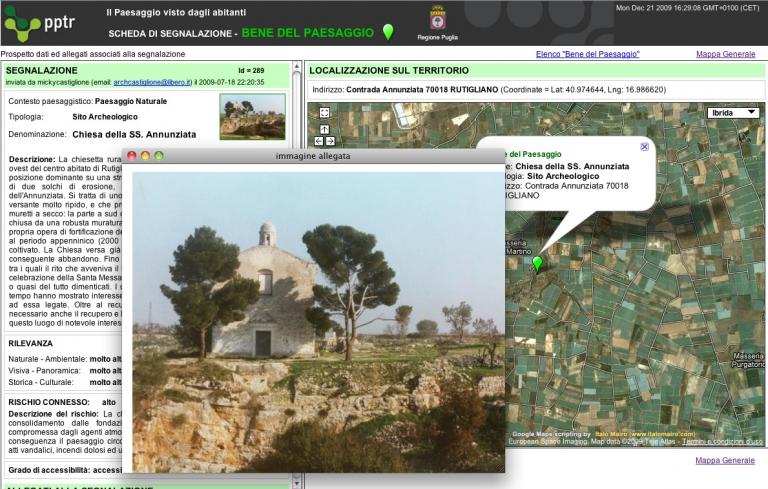Click the church thumbnail in Segnalazione panel
The height and width of the screenshot is (489, 768).
pyautogui.click(x=252, y=117)
